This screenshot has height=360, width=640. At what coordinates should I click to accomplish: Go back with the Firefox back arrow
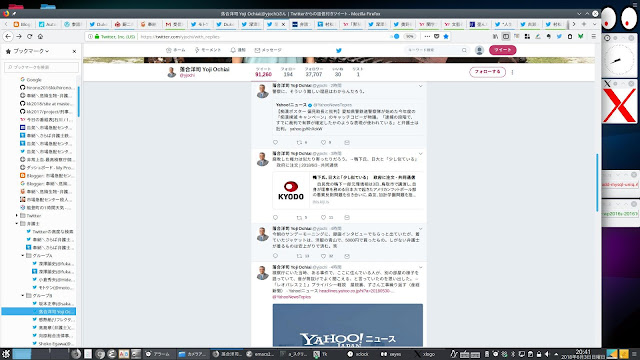click(x=8, y=36)
